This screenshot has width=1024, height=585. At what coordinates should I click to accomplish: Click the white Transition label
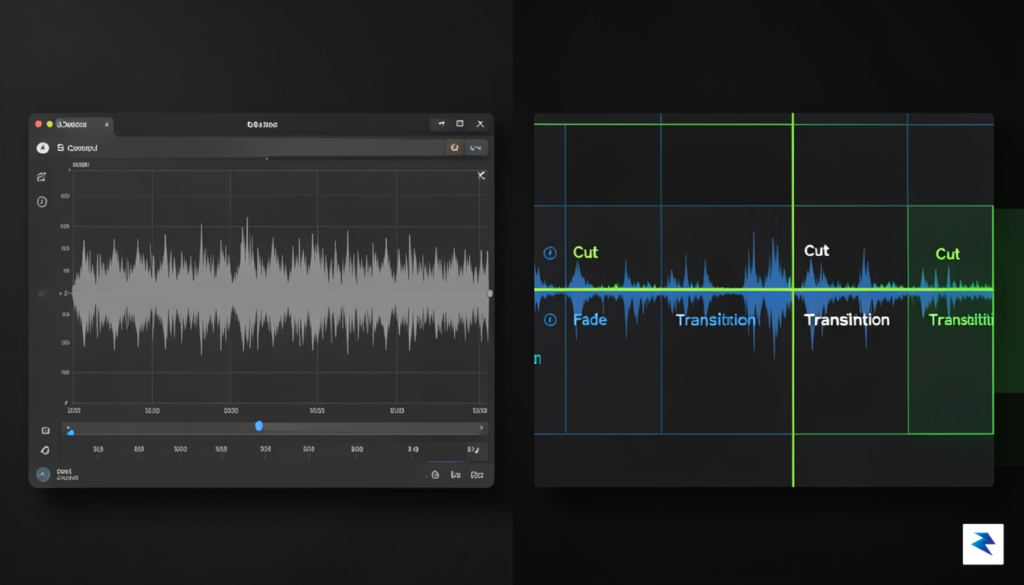846,320
